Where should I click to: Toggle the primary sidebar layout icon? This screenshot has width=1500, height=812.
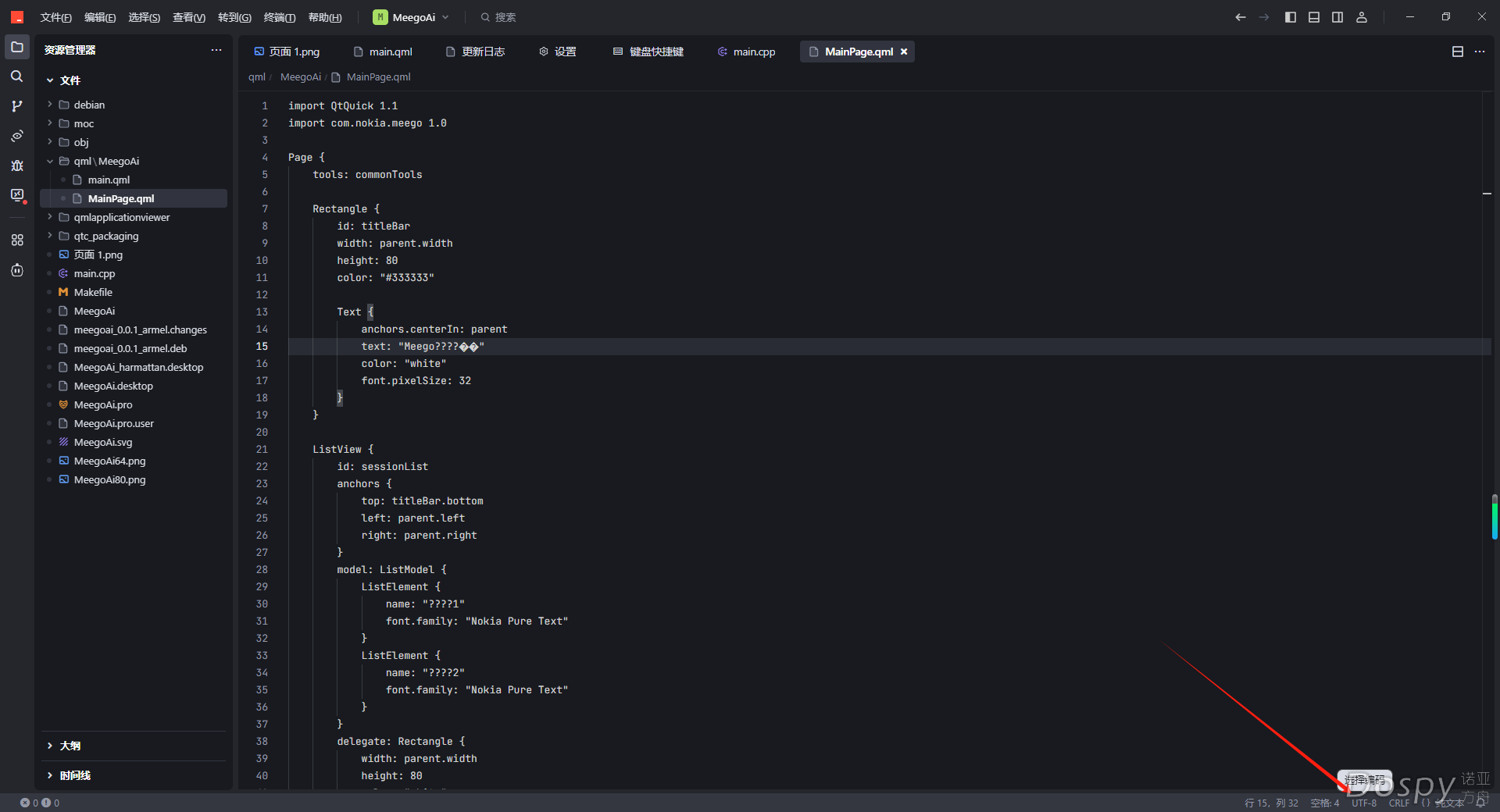coord(1291,17)
